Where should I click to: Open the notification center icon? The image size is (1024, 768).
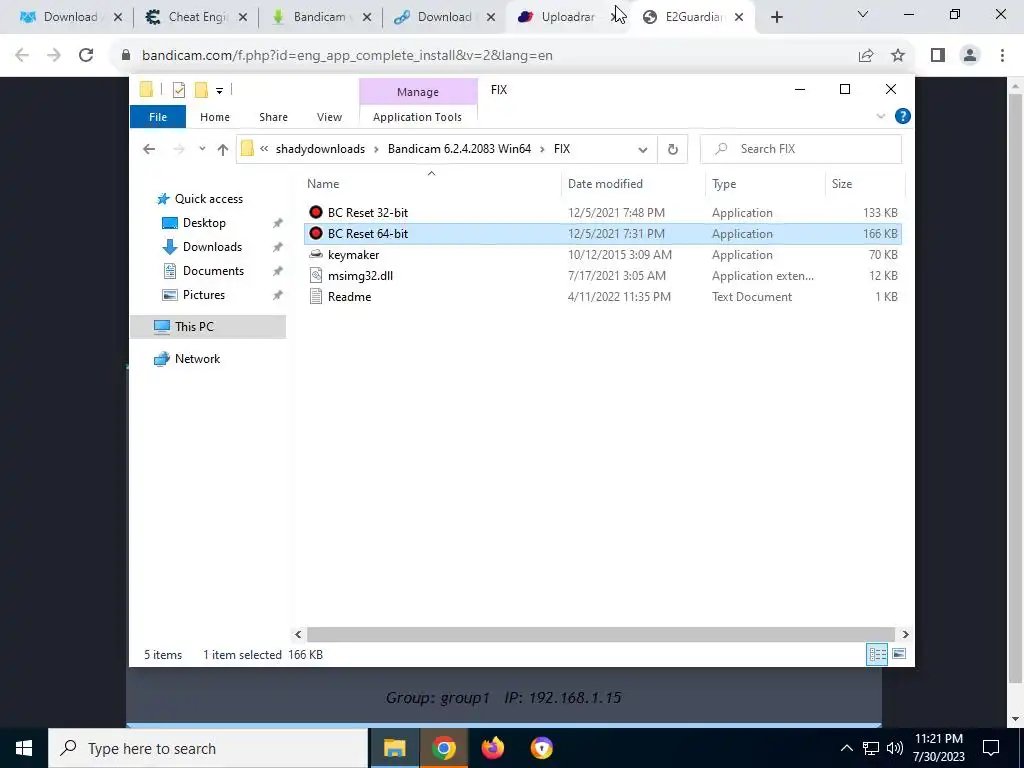[991, 748]
